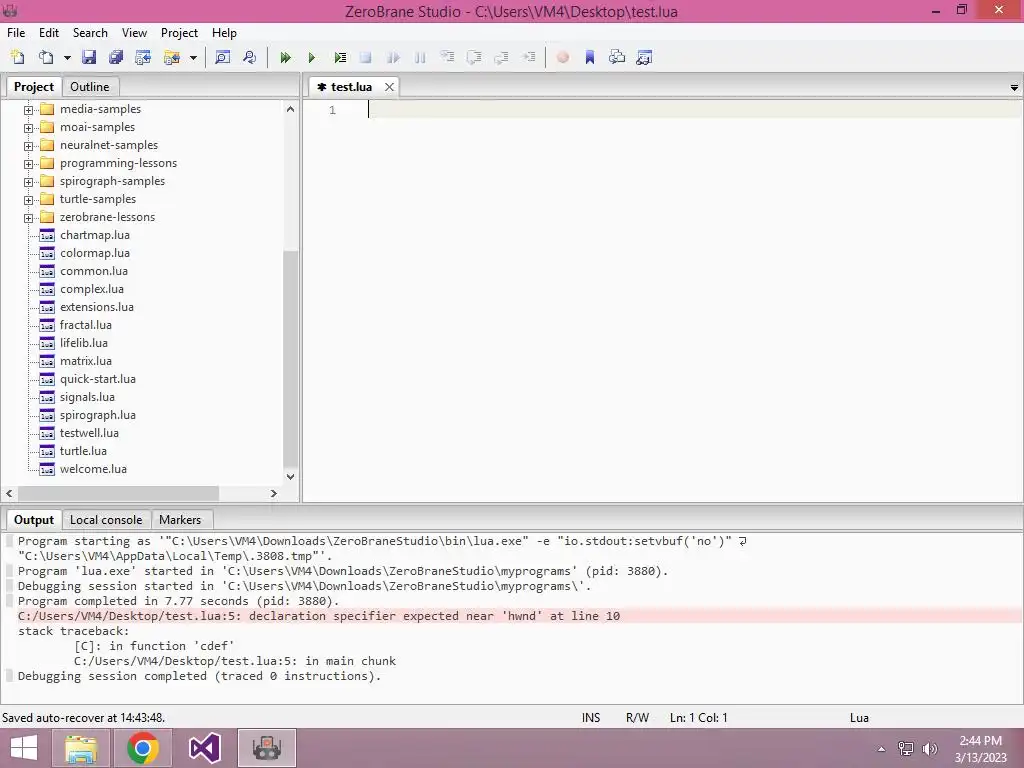The height and width of the screenshot is (768, 1024).
Task: Open the watch window toolbar icon
Action: click(645, 57)
